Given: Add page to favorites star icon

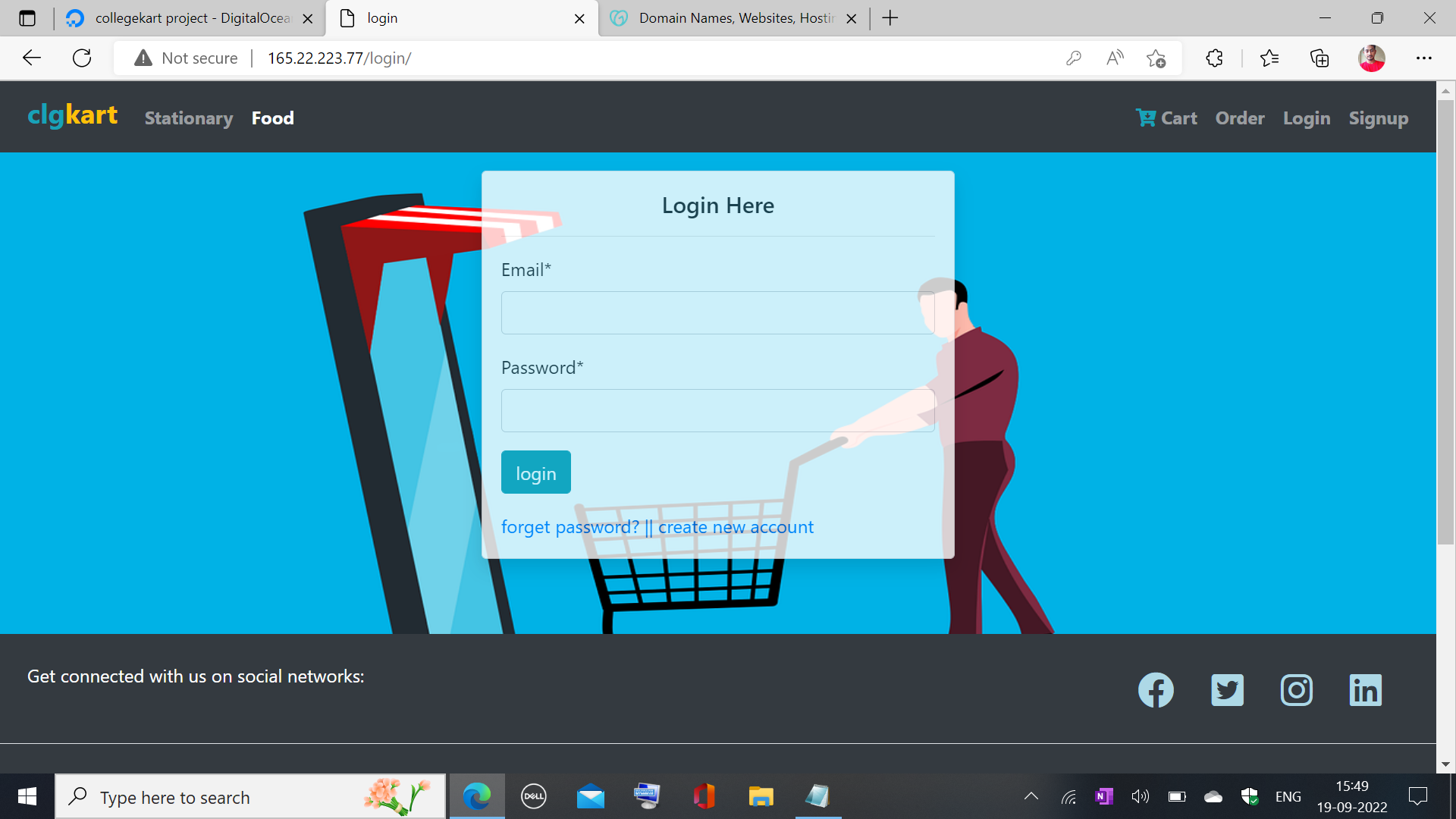Looking at the screenshot, I should [1156, 58].
